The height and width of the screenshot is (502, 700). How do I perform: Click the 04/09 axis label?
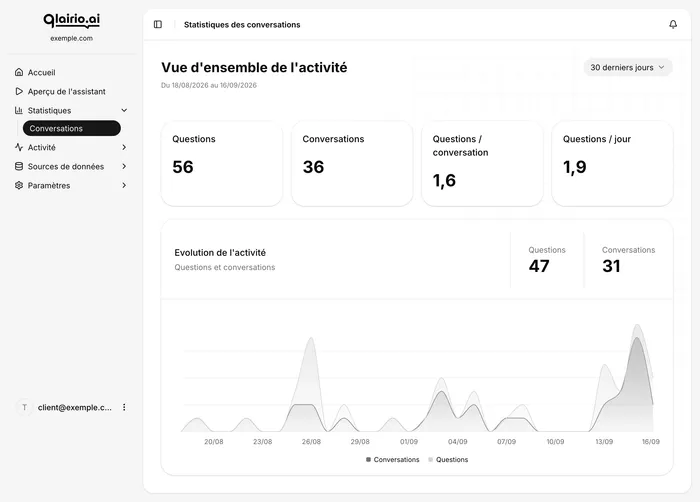click(x=458, y=442)
